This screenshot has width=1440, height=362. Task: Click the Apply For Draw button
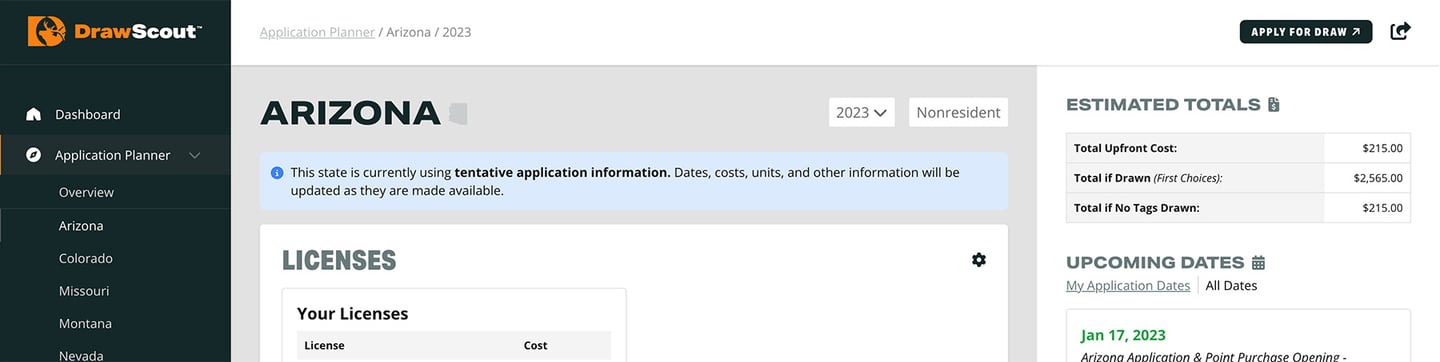[1306, 31]
